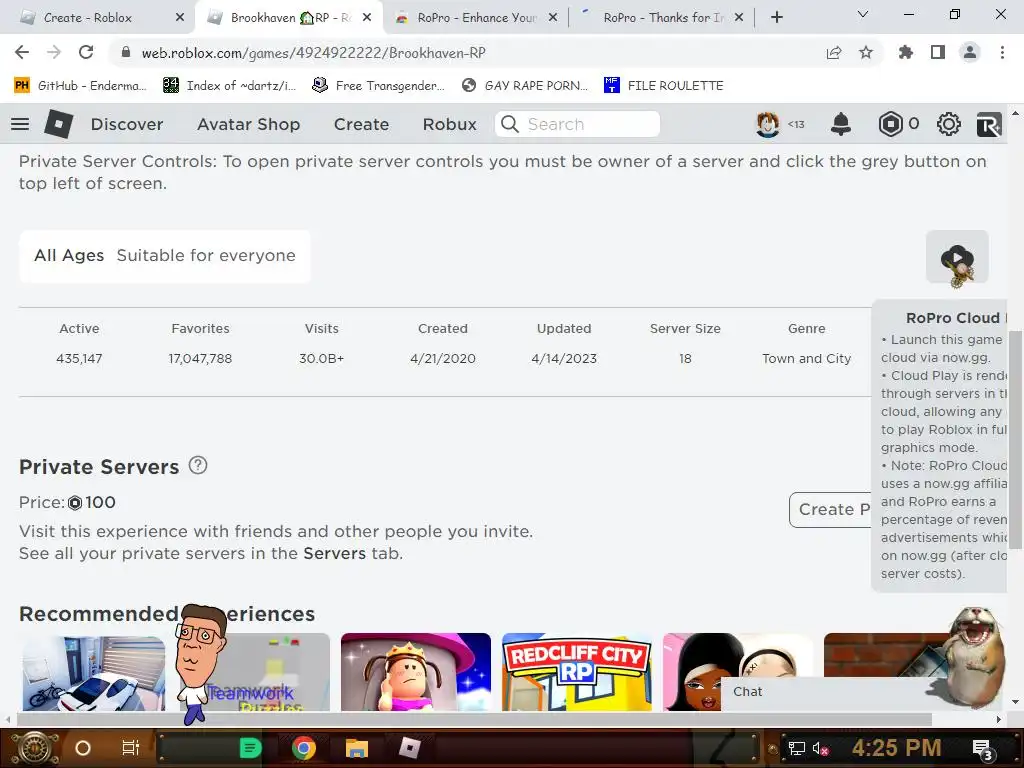Click the Create Private Server button
Viewport: 1024px width, 768px height.
click(831, 509)
